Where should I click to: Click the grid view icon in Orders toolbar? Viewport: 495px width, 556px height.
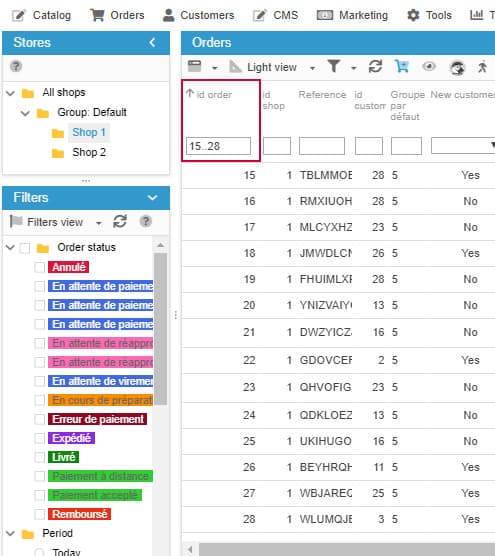[194, 66]
